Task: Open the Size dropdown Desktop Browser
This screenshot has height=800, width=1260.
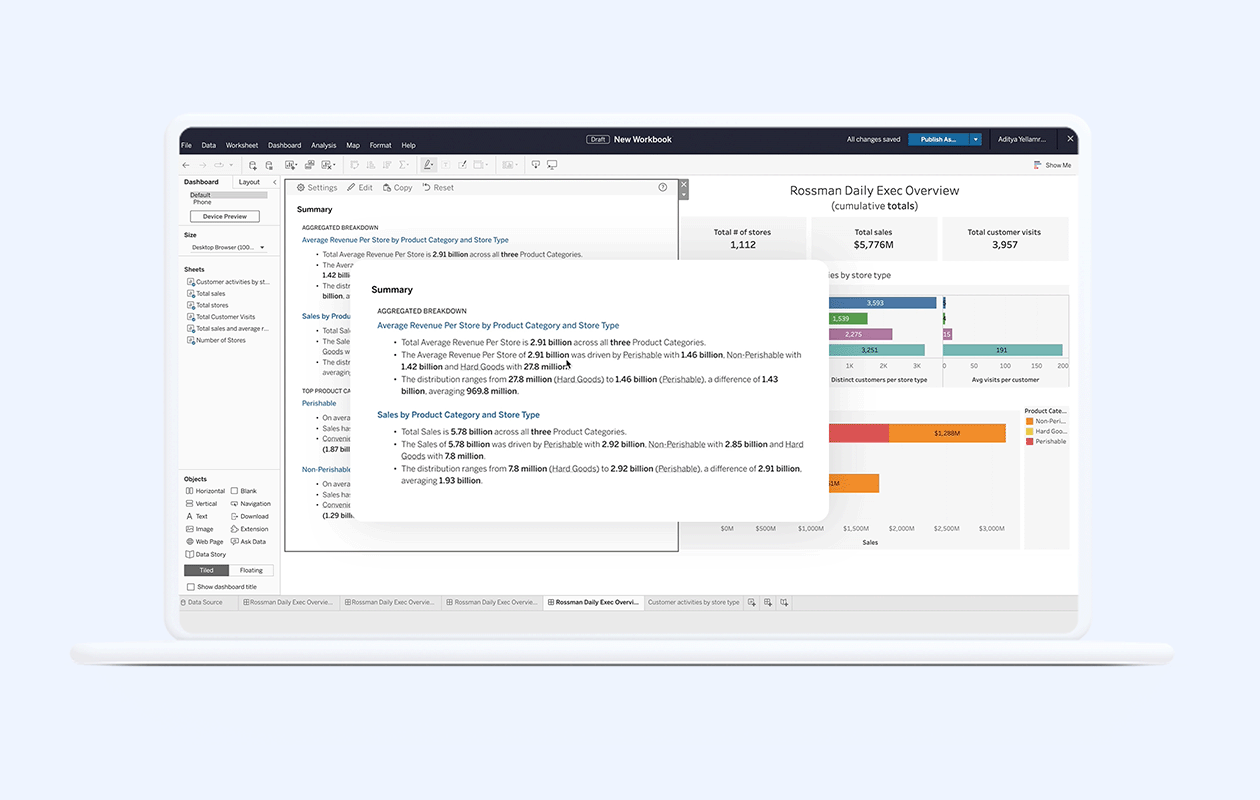Action: [229, 247]
